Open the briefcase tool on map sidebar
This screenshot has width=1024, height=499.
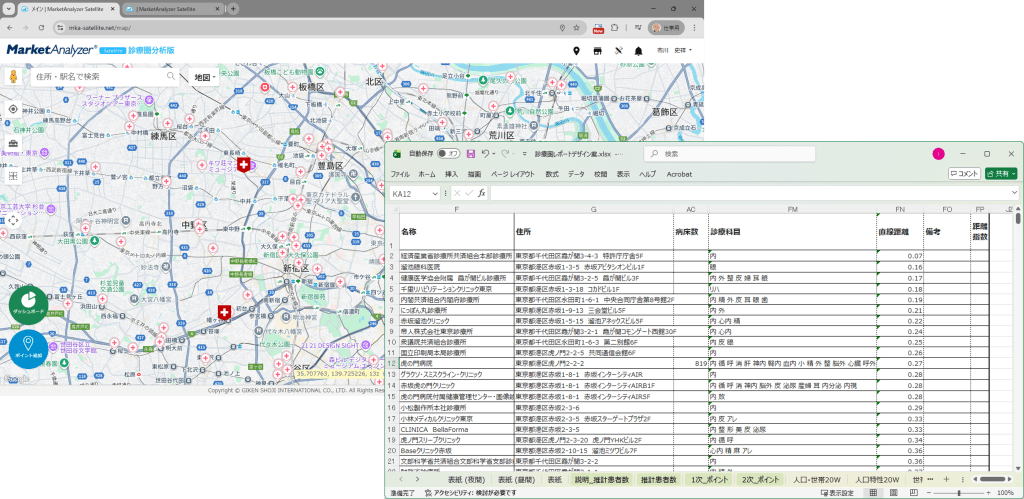coord(13,144)
